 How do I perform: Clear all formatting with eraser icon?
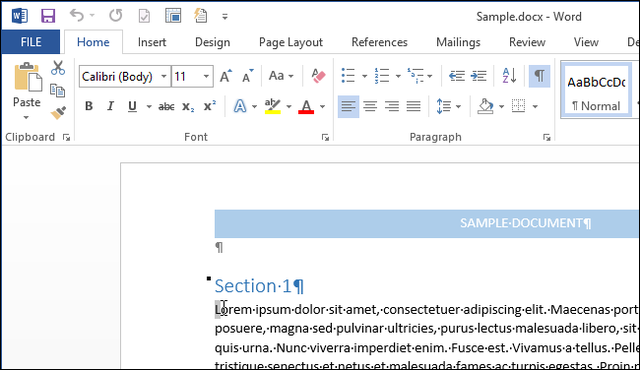318,76
